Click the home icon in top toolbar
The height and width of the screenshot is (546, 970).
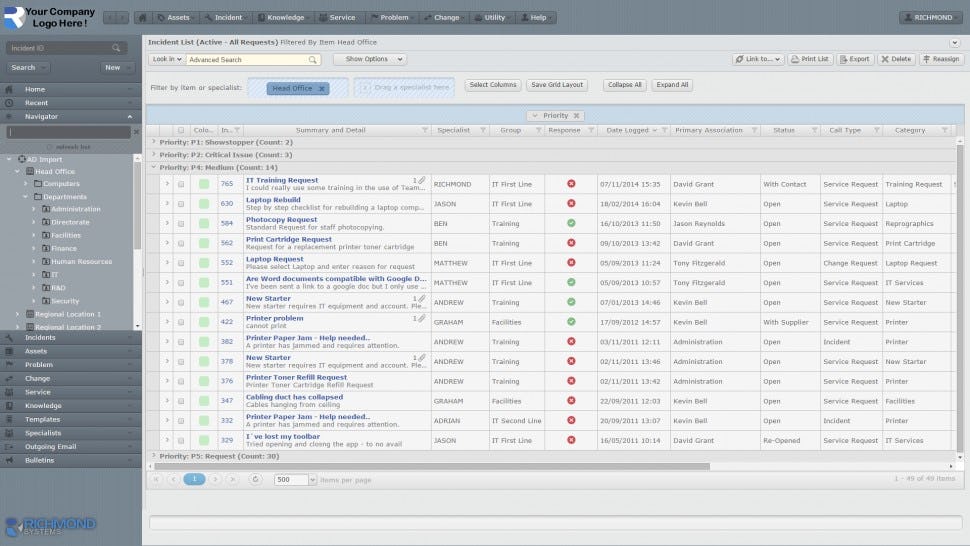143,17
